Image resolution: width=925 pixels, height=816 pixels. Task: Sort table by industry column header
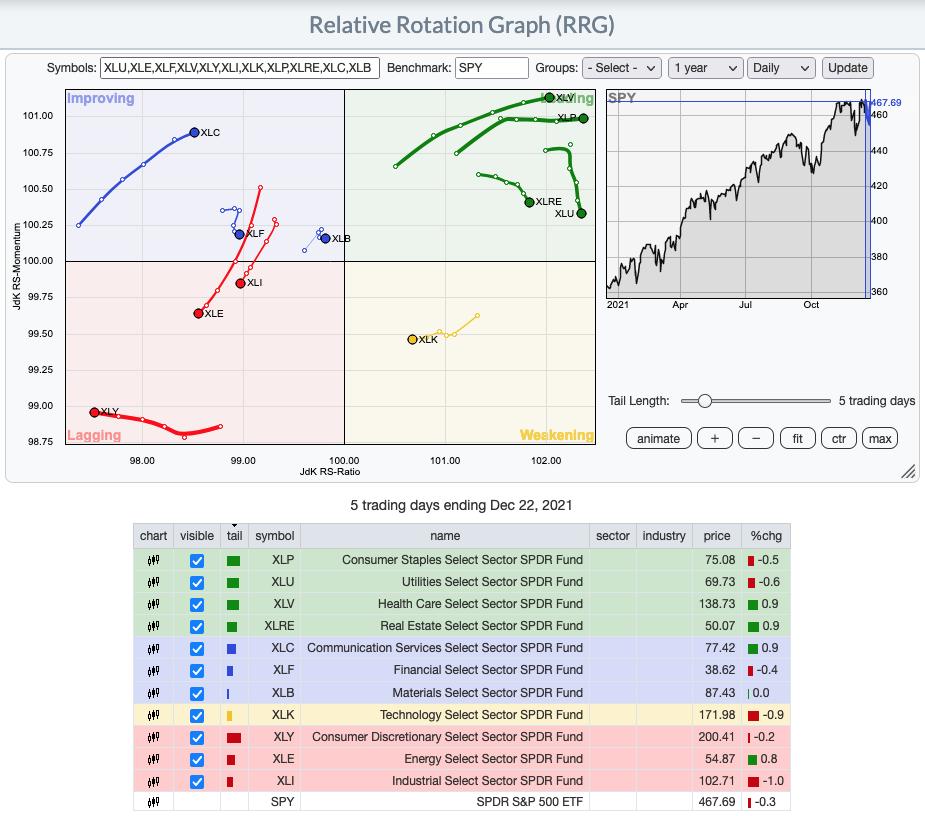(664, 536)
